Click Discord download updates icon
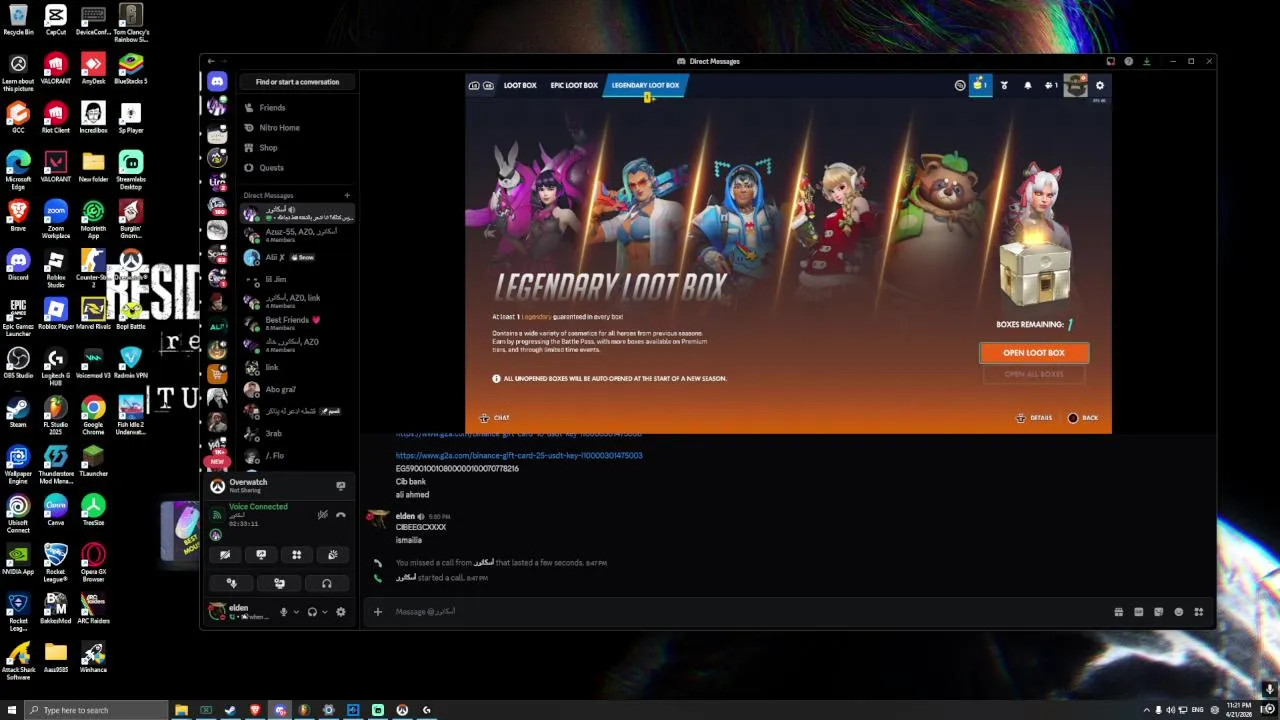 click(1146, 61)
